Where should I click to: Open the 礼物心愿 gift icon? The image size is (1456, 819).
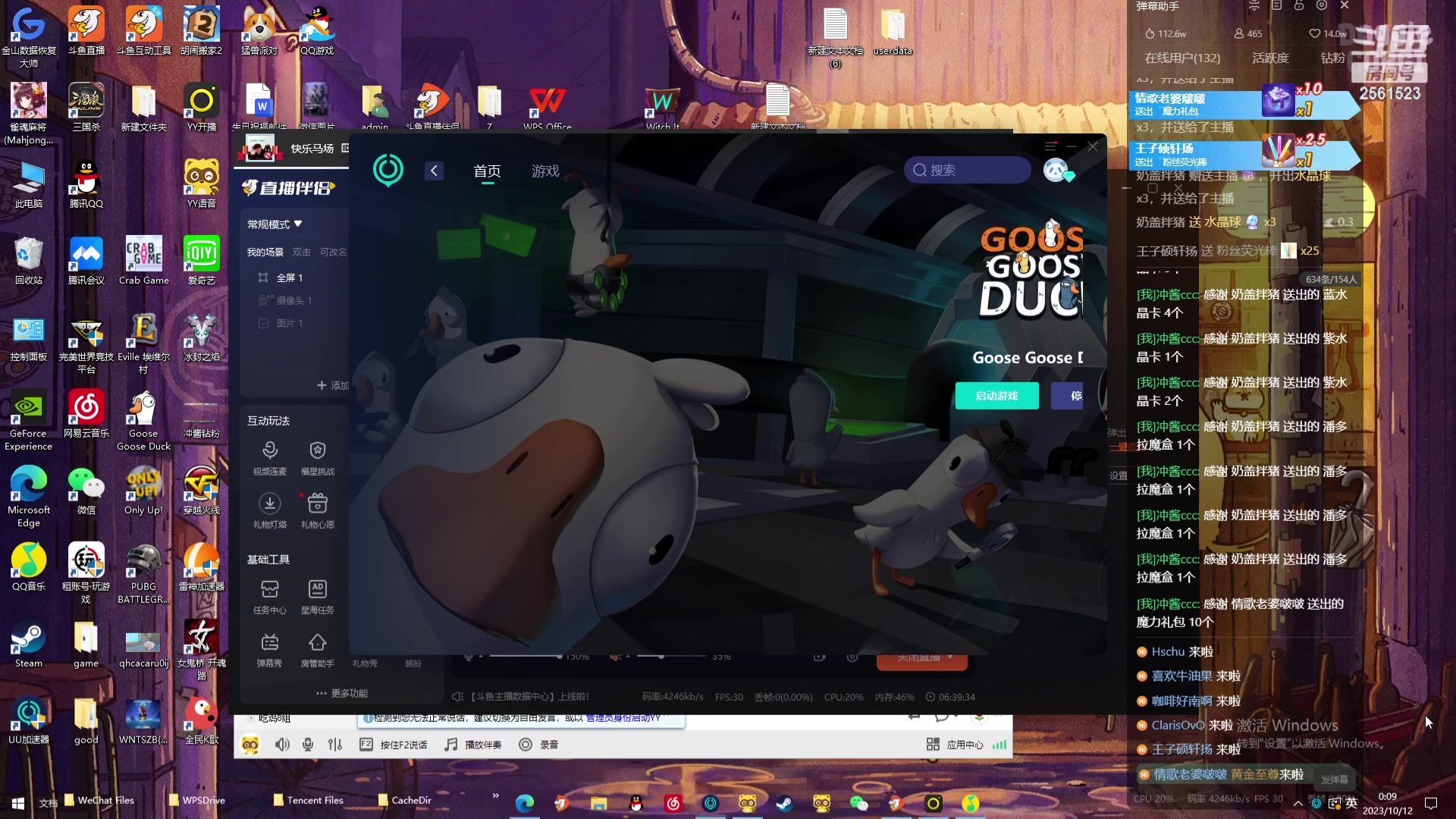coord(318,504)
